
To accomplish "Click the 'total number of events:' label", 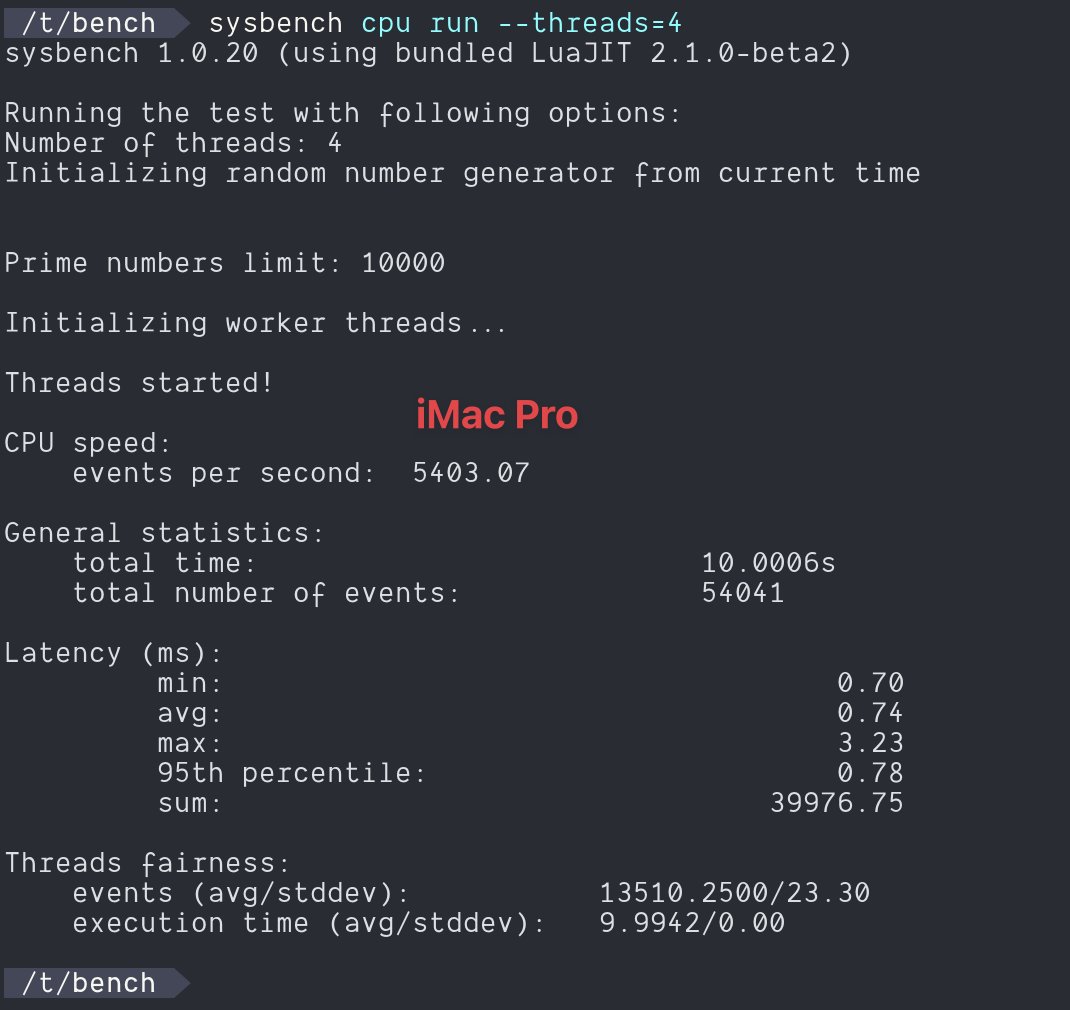I will click(x=266, y=593).
